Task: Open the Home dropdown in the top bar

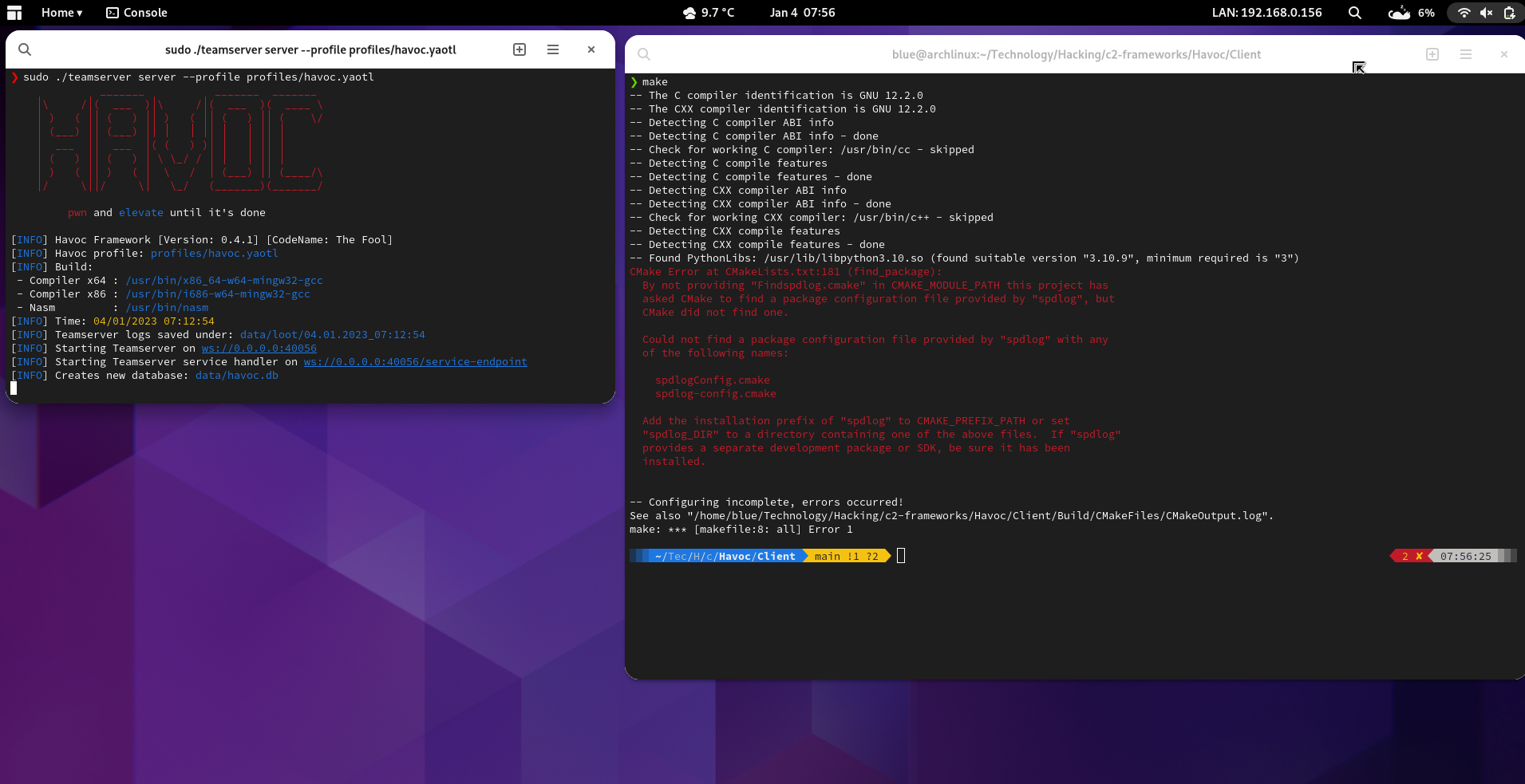Action: 61,12
